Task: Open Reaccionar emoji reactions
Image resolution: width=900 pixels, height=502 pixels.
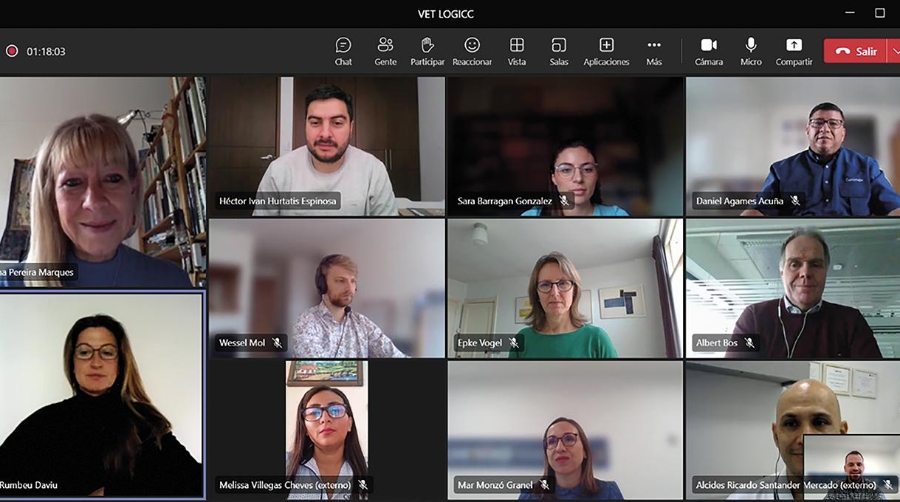Action: tap(472, 51)
